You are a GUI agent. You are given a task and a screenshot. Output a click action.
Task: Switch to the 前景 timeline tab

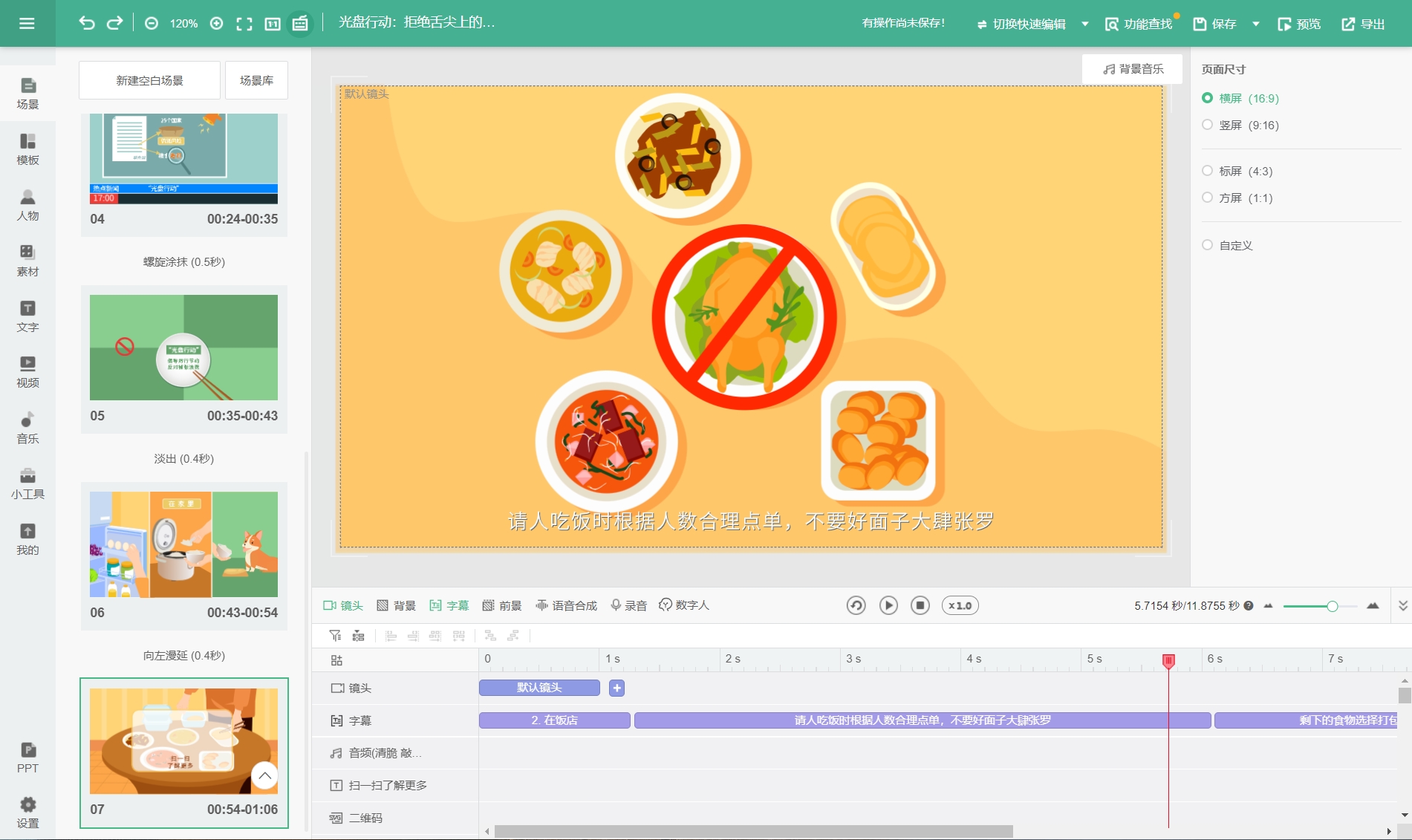[x=502, y=606]
